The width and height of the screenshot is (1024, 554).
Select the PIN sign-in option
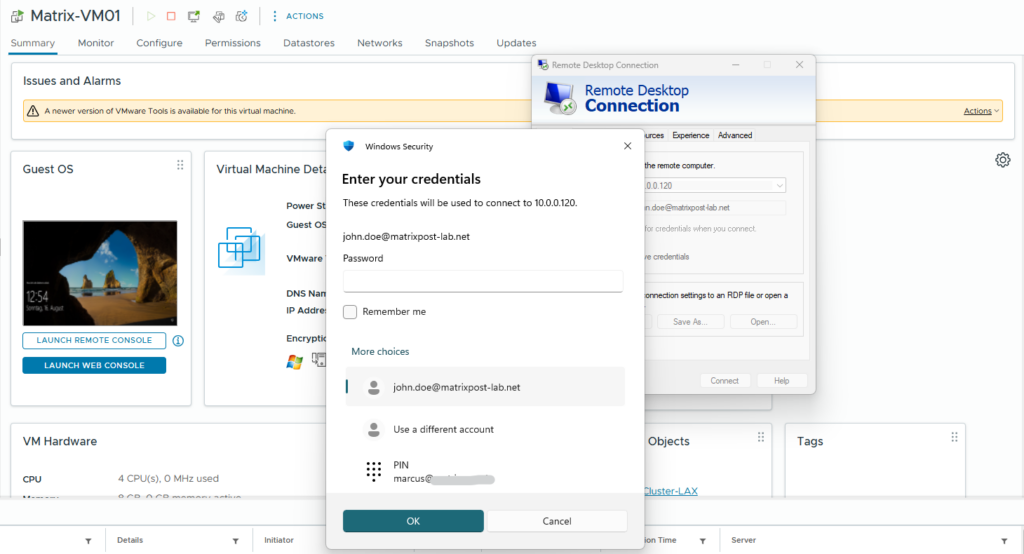[485, 471]
